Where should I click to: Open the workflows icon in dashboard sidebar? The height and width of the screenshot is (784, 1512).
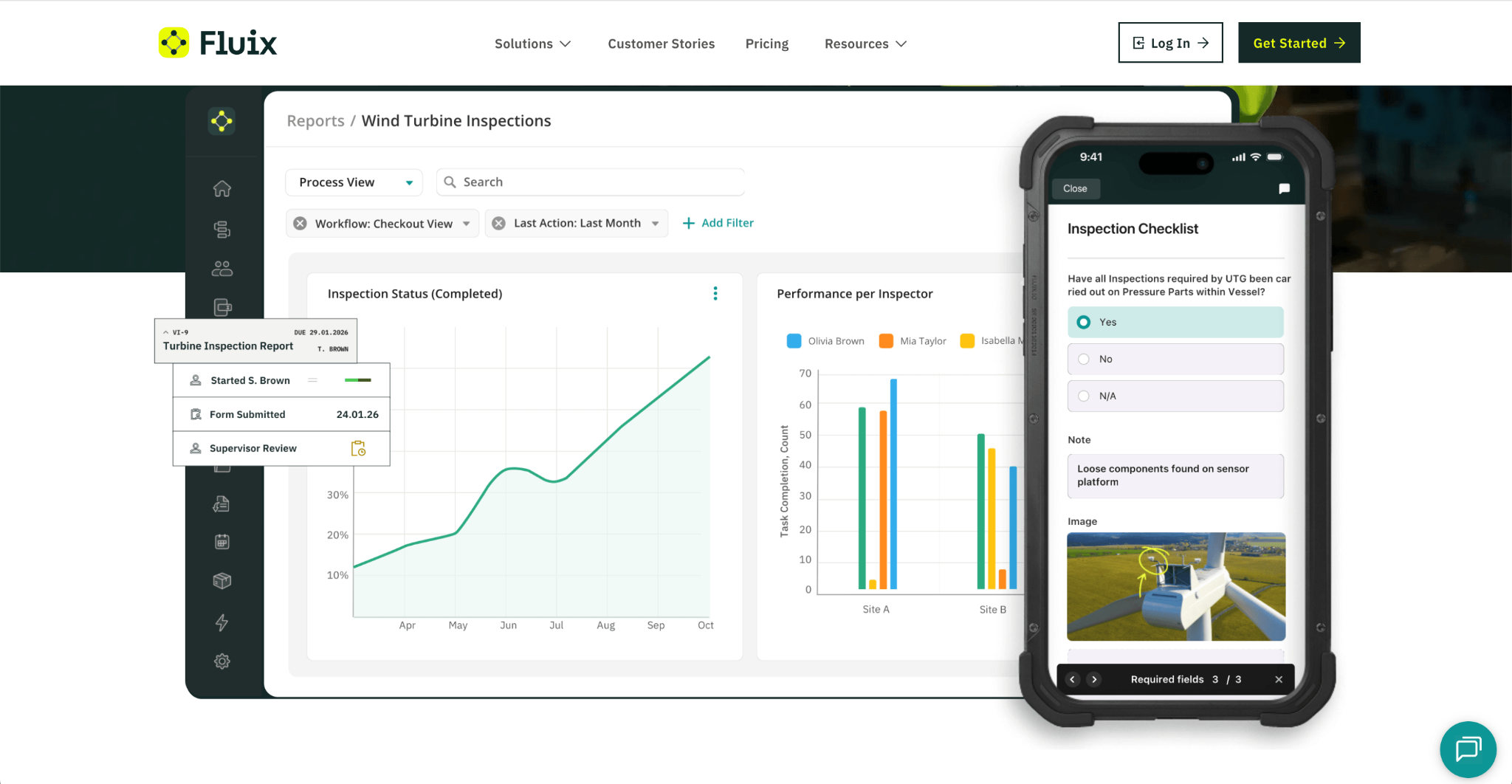pyautogui.click(x=222, y=229)
